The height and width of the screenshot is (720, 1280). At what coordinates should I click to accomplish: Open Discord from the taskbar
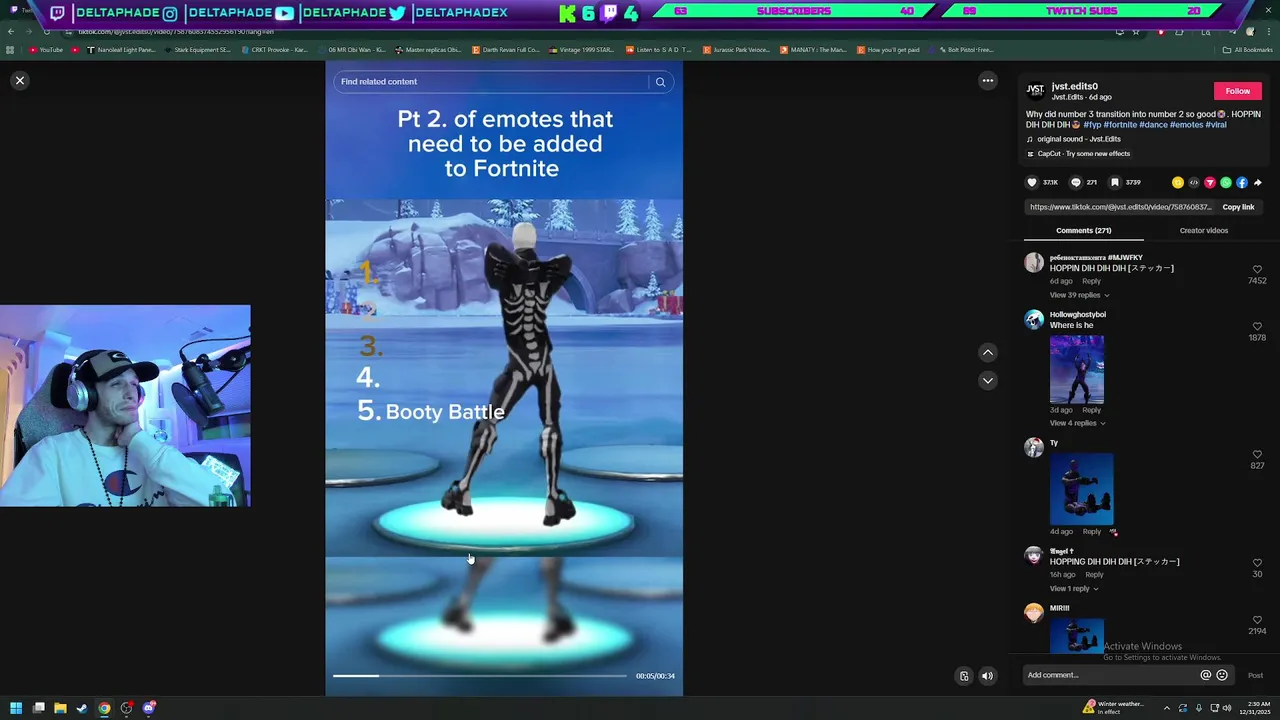pos(149,708)
